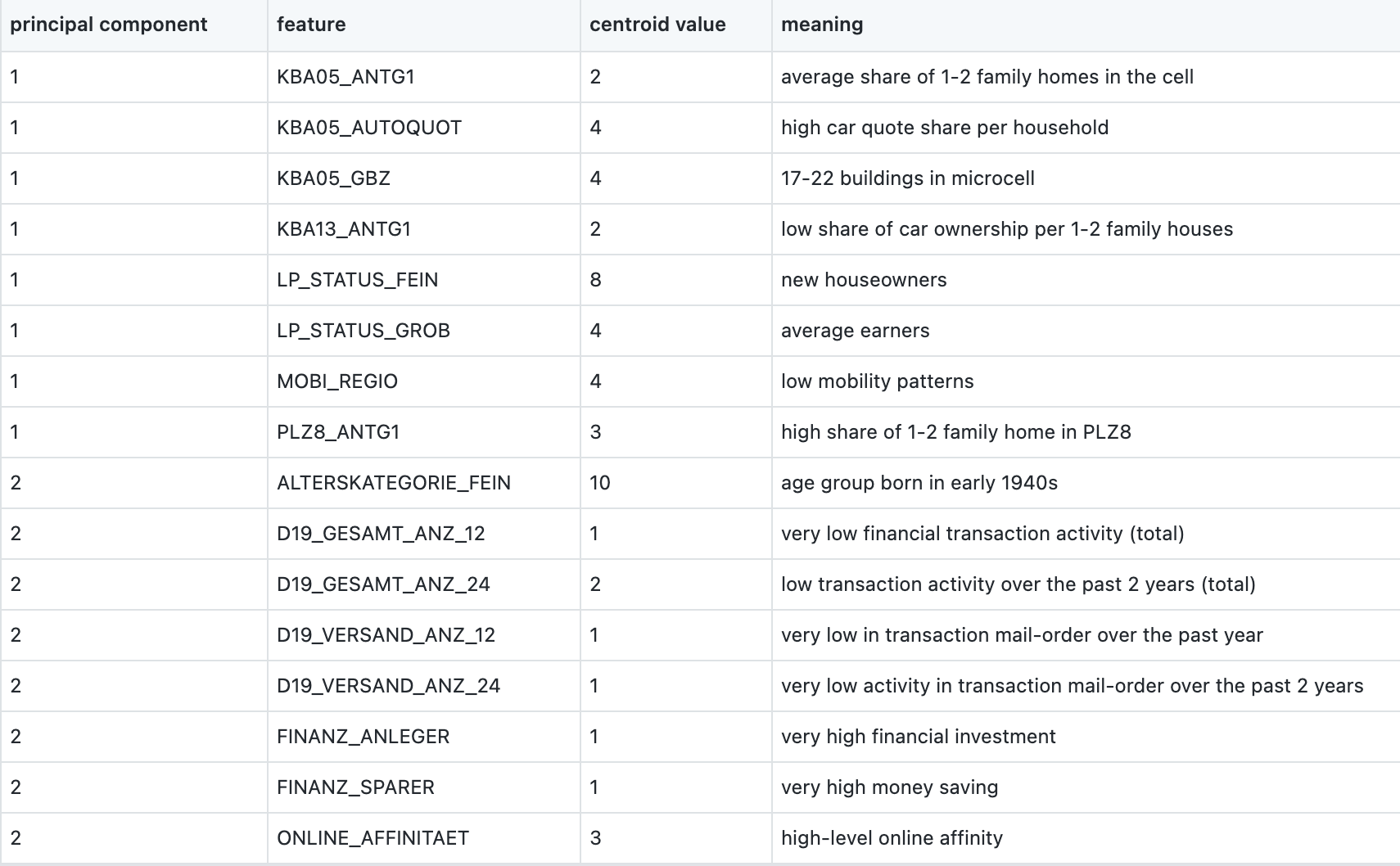Click the centroid value cell showing 8

point(595,280)
